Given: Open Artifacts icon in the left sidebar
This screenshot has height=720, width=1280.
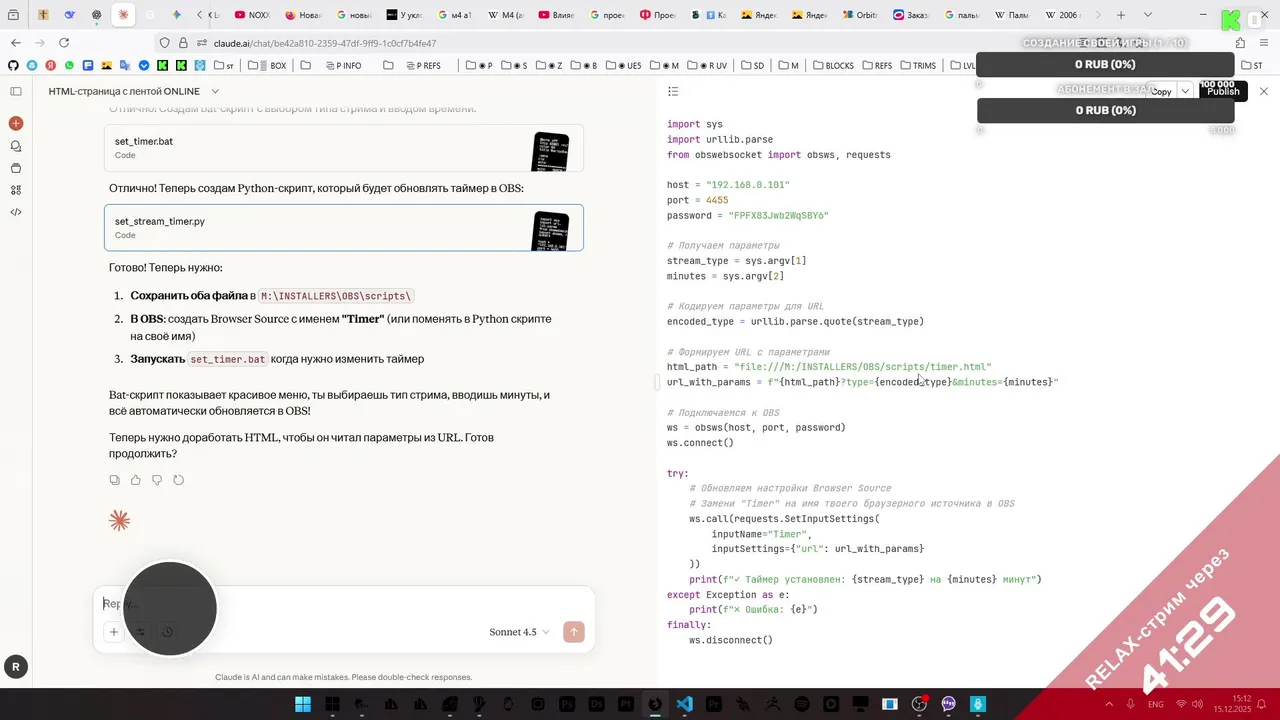Looking at the screenshot, I should tap(16, 190).
